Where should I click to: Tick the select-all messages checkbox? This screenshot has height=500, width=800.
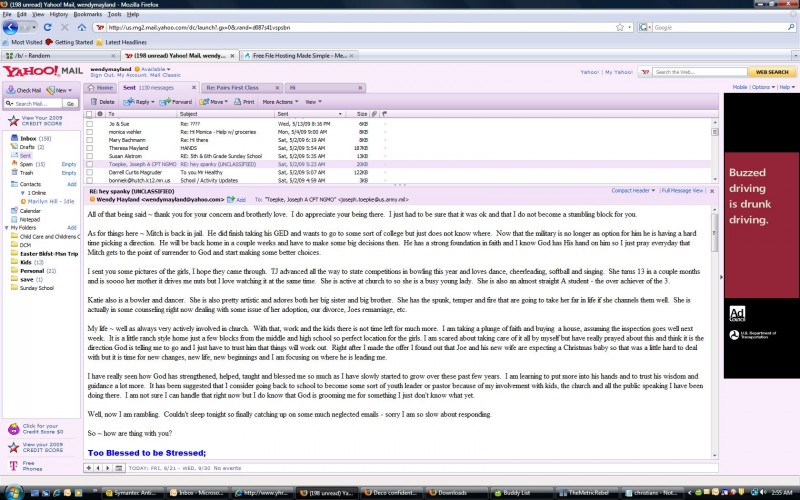click(89, 114)
